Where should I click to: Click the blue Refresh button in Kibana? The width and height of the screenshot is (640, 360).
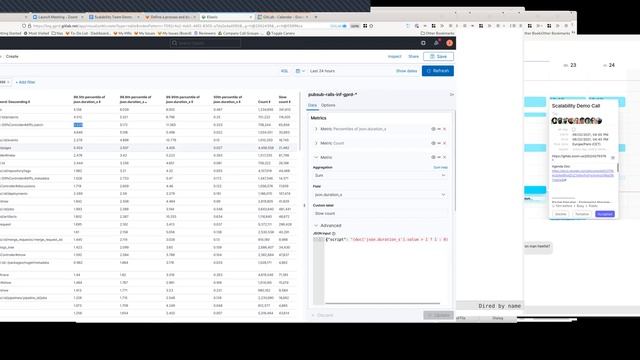point(438,71)
